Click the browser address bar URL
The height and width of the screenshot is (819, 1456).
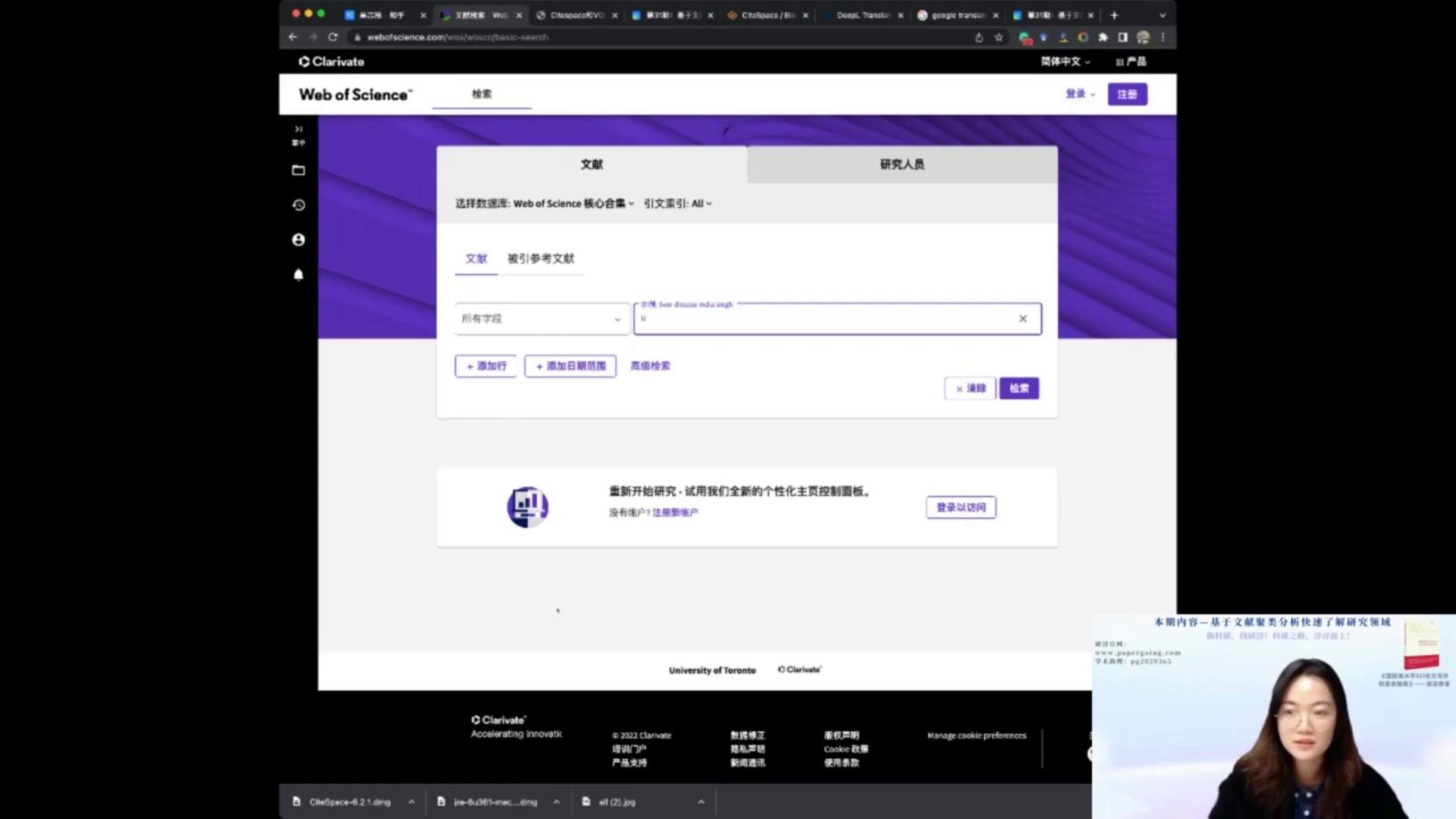[x=457, y=37]
